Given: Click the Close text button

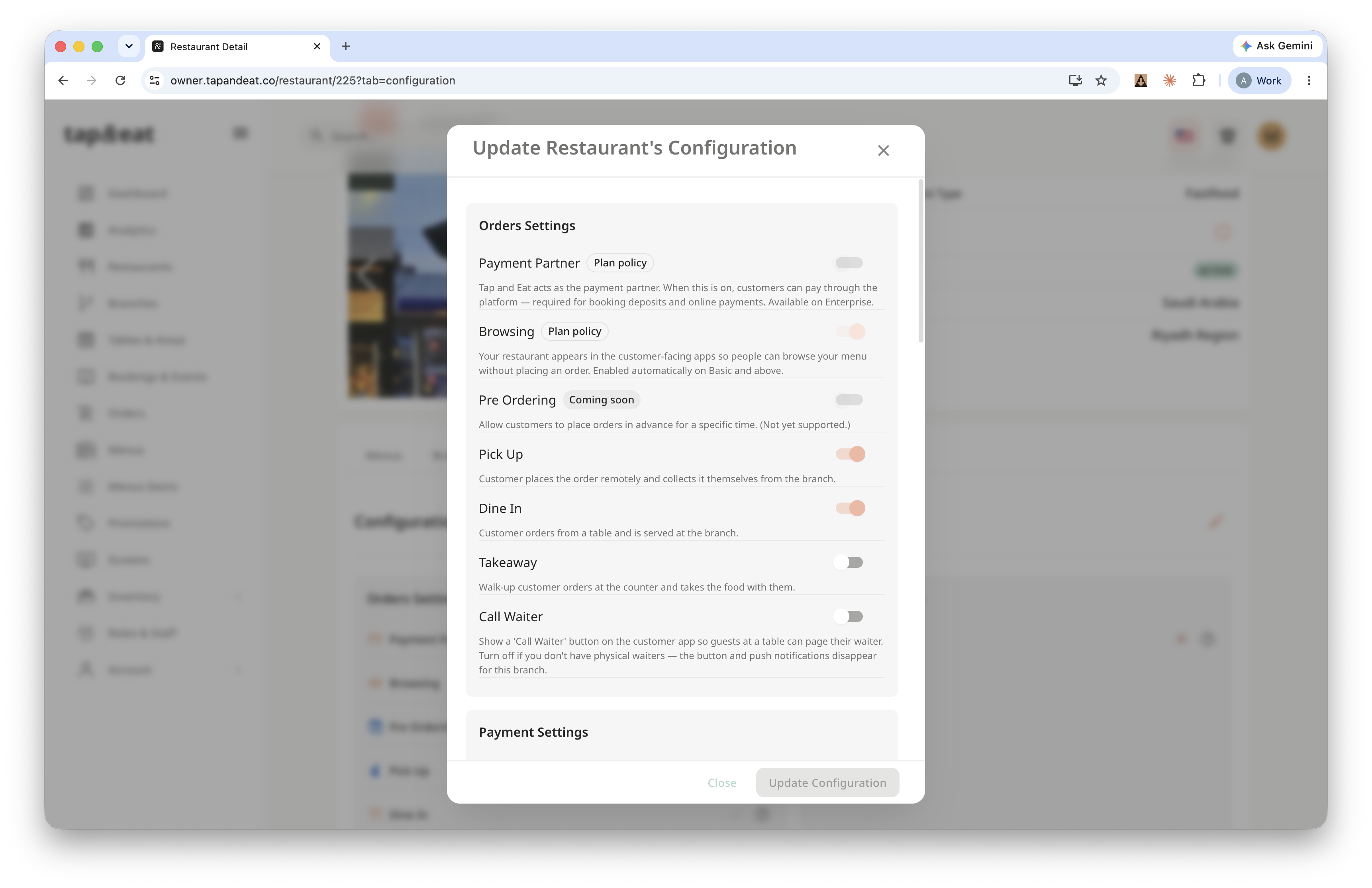Looking at the screenshot, I should click(x=722, y=782).
